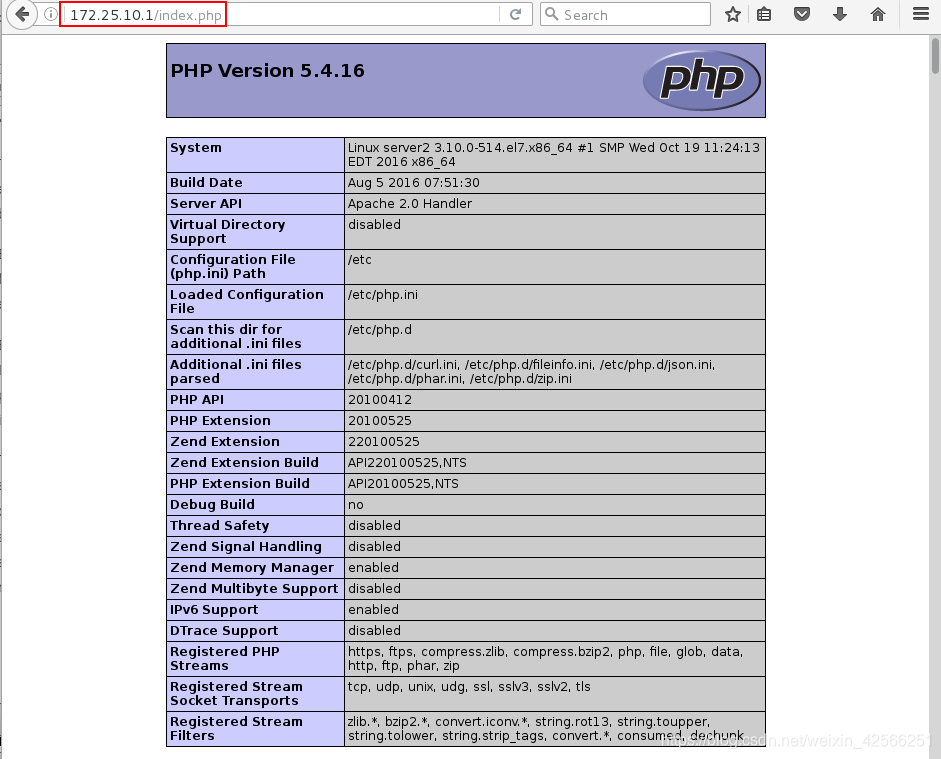This screenshot has height=759, width=941.
Task: Go to the home page icon
Action: click(877, 14)
